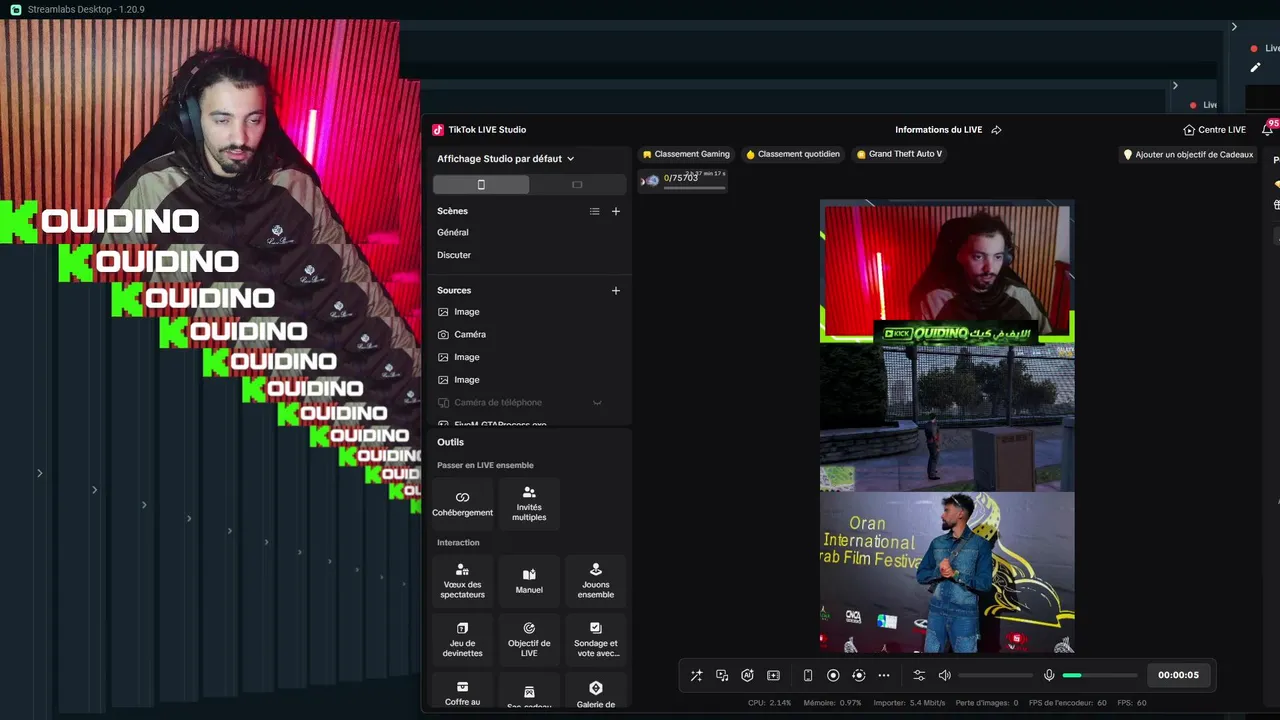Mute the speaker audio
1280x720 pixels.
(x=944, y=675)
